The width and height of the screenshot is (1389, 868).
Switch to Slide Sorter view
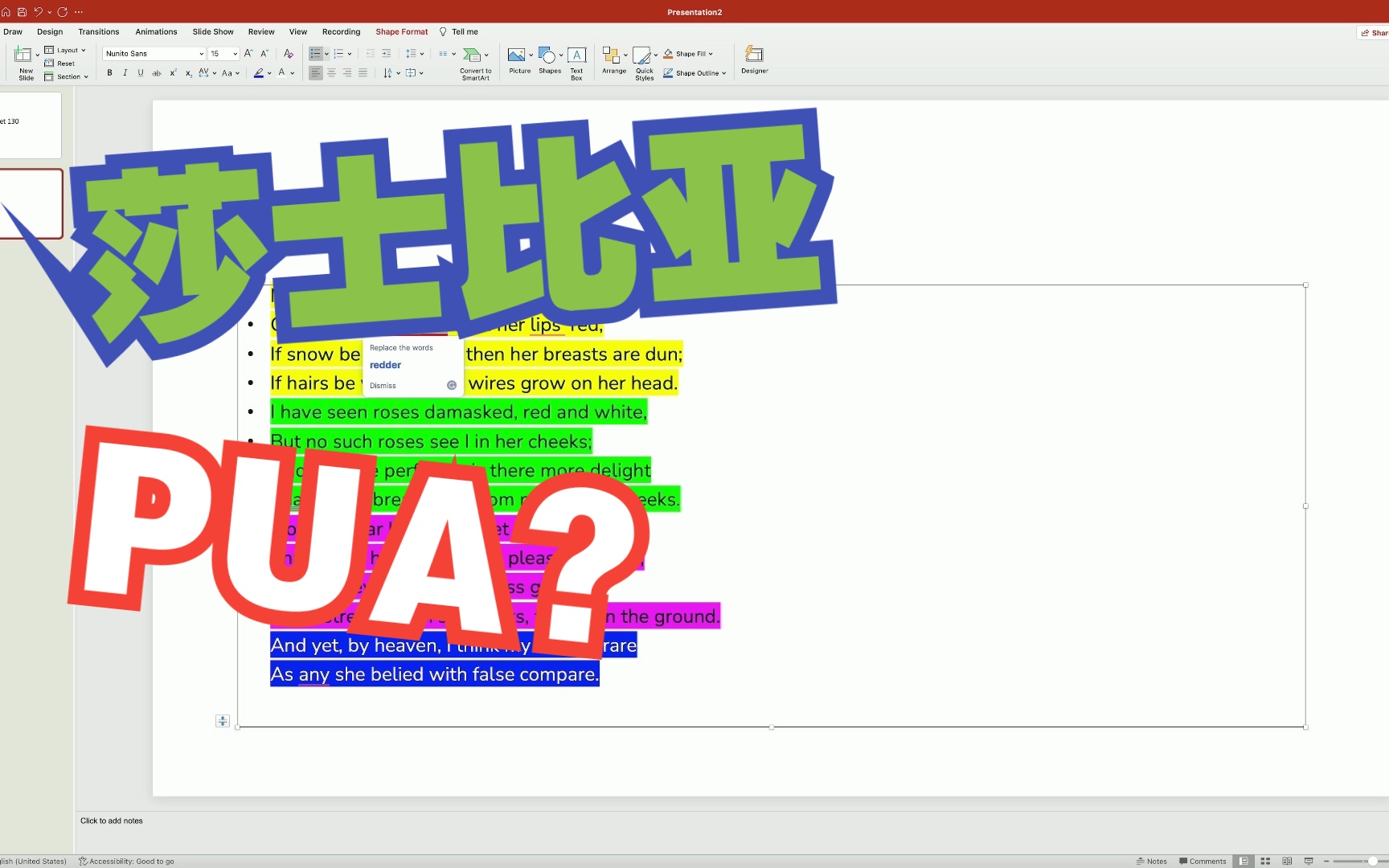(x=1265, y=861)
